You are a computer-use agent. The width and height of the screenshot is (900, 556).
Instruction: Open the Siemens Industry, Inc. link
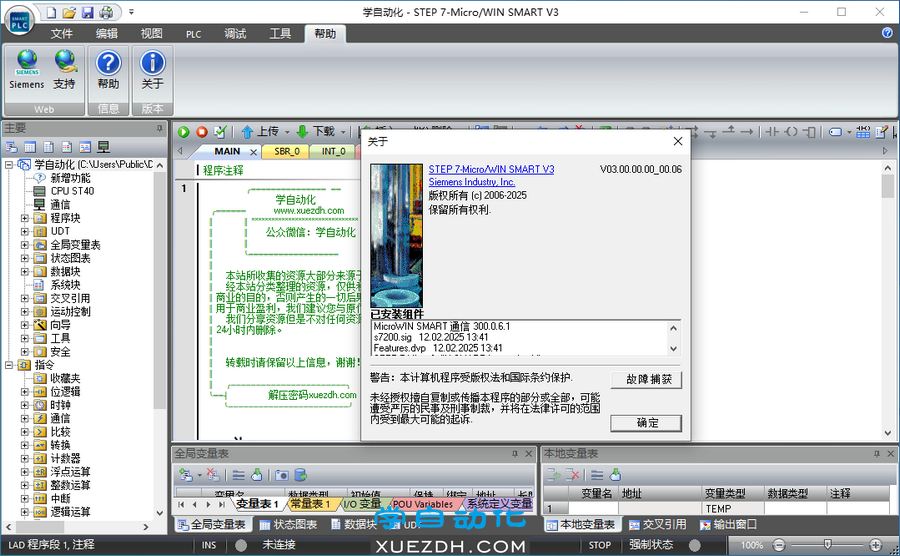pos(472,182)
